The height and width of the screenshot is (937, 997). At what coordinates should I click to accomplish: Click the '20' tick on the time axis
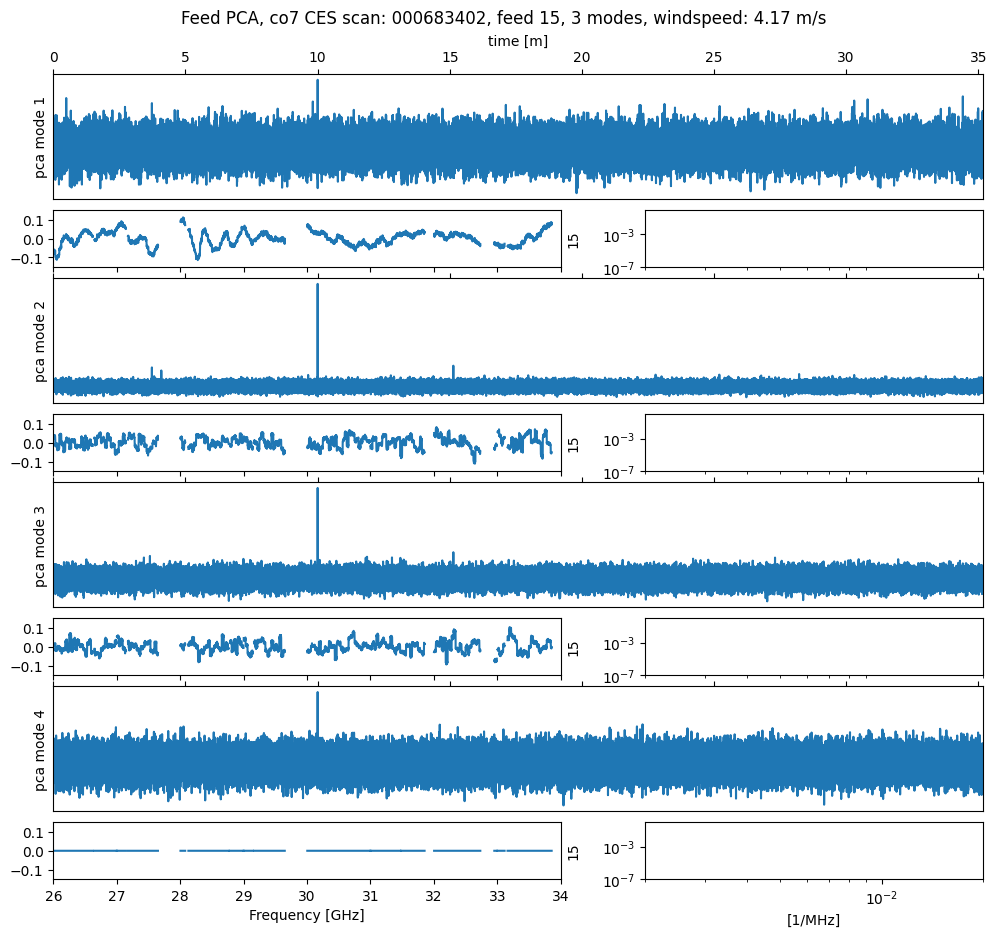582,59
